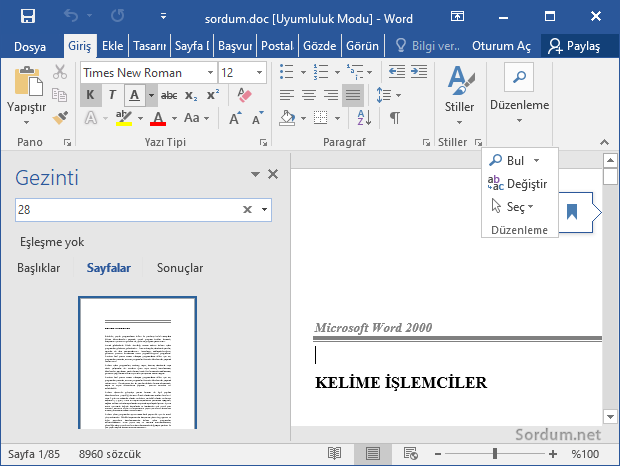
Task: Center the text
Action: pyautogui.click(x=309, y=95)
